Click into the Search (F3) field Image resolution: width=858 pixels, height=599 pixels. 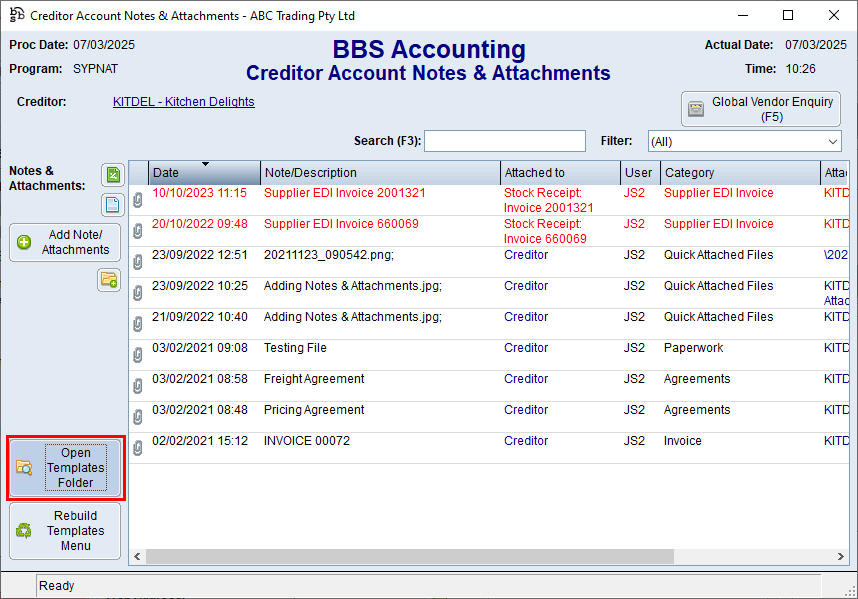point(505,141)
